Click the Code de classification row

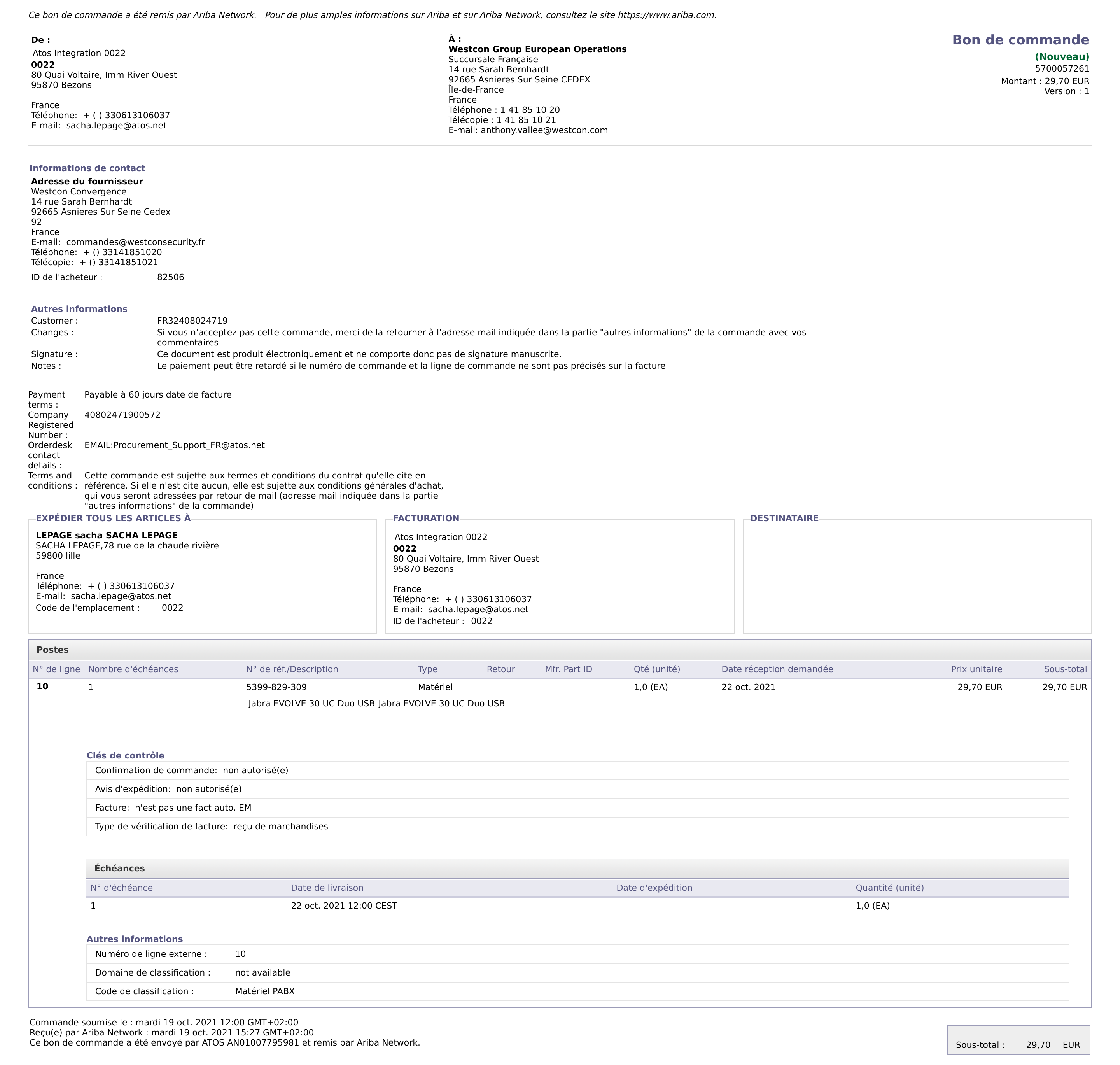[195, 991]
